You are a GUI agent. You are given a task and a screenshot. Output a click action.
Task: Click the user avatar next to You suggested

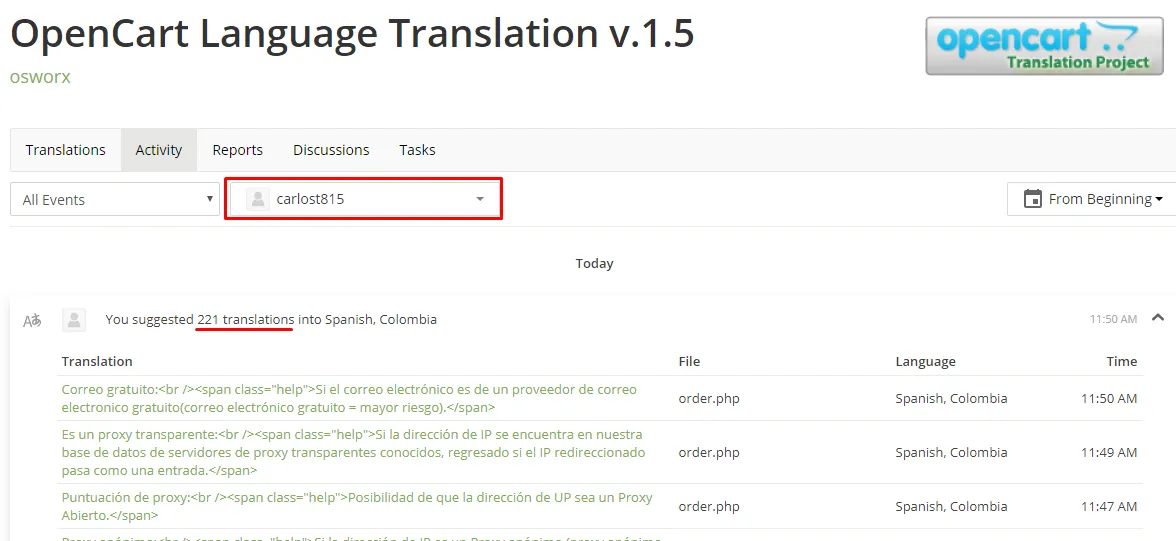click(x=74, y=320)
